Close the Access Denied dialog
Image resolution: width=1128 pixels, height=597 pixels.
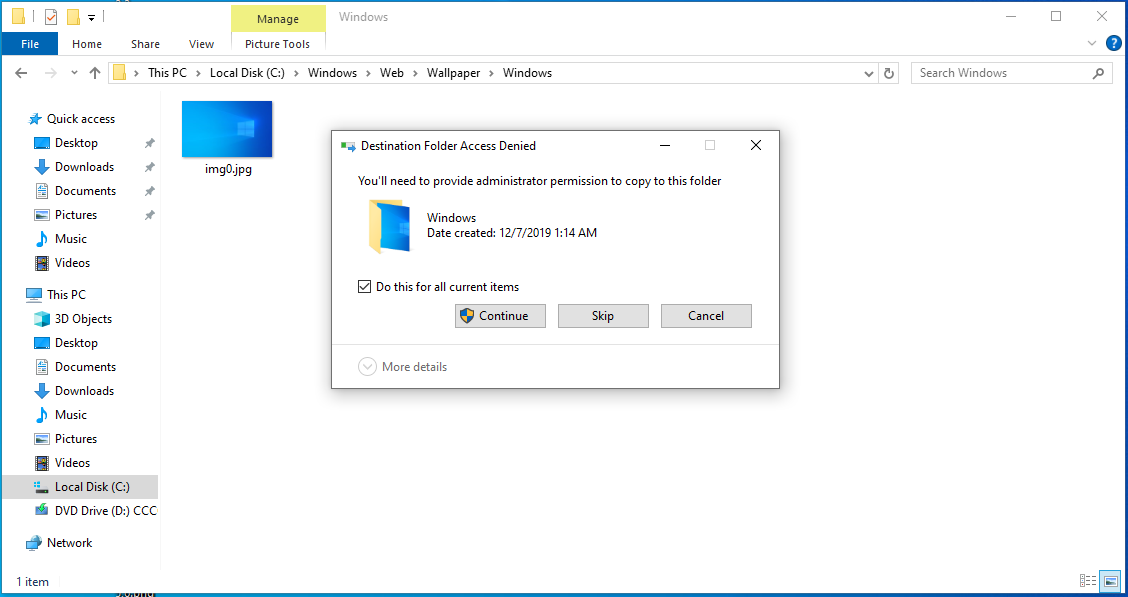(x=755, y=145)
